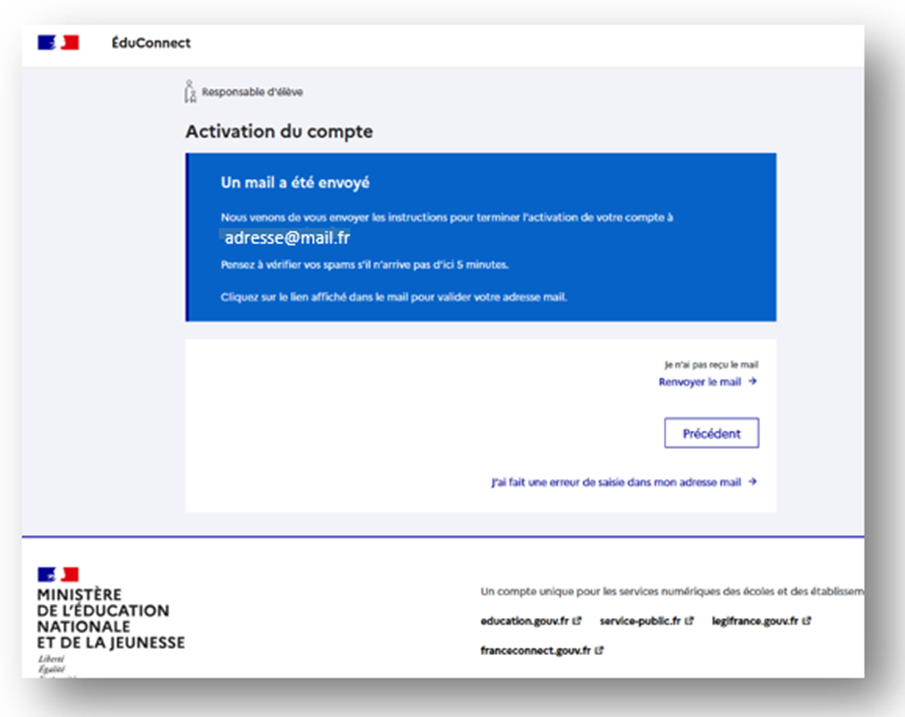Click the arrow after the erreur de saisie link
The image size is (905, 717).
pos(753,482)
